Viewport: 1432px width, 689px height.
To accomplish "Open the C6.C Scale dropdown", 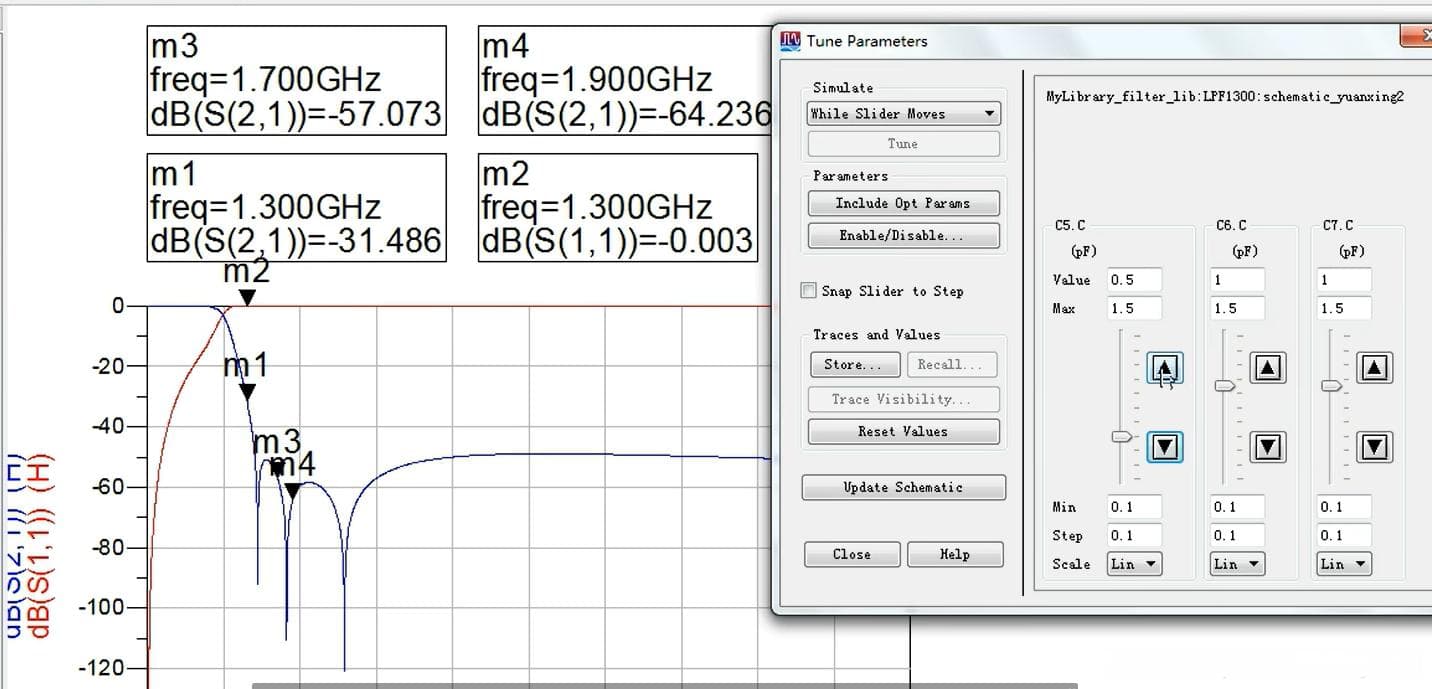I will [x=1237, y=564].
